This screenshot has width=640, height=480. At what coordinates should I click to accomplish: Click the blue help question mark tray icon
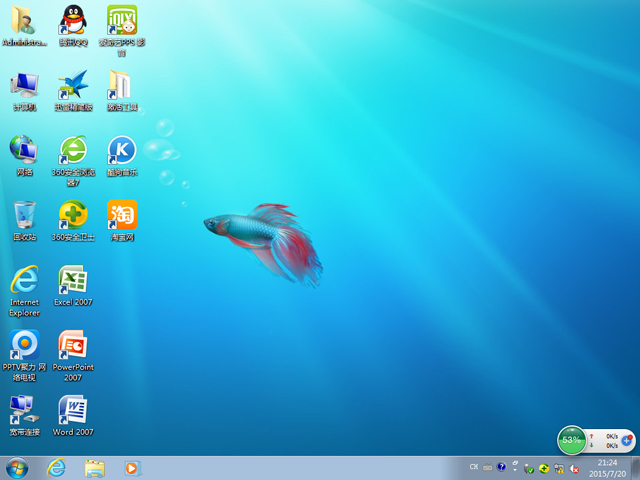coord(501,467)
